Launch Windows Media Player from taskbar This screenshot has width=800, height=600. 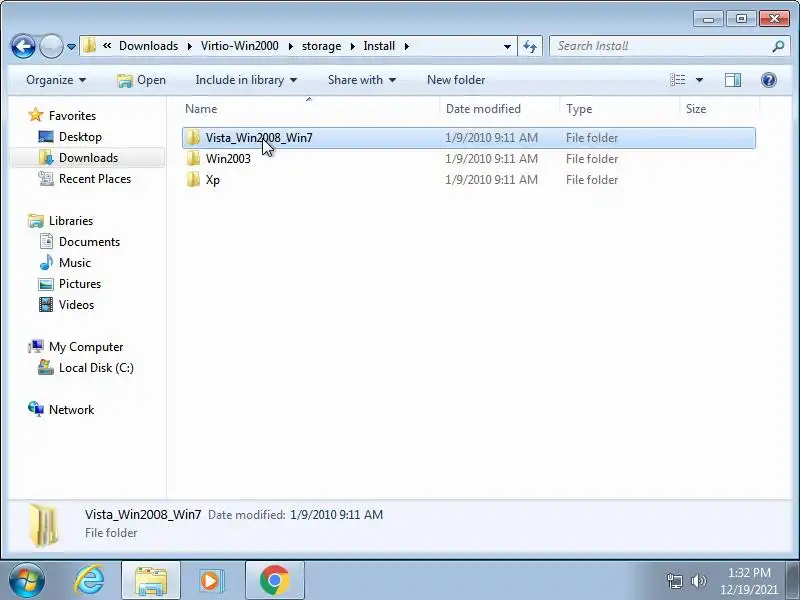(x=211, y=581)
